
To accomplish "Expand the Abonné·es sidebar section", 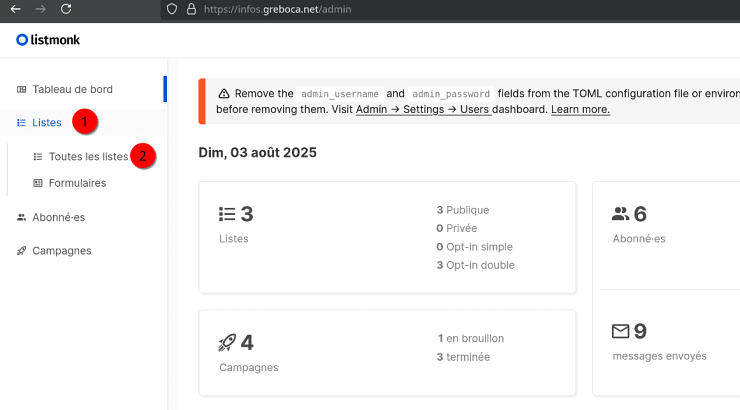I will (x=60, y=217).
